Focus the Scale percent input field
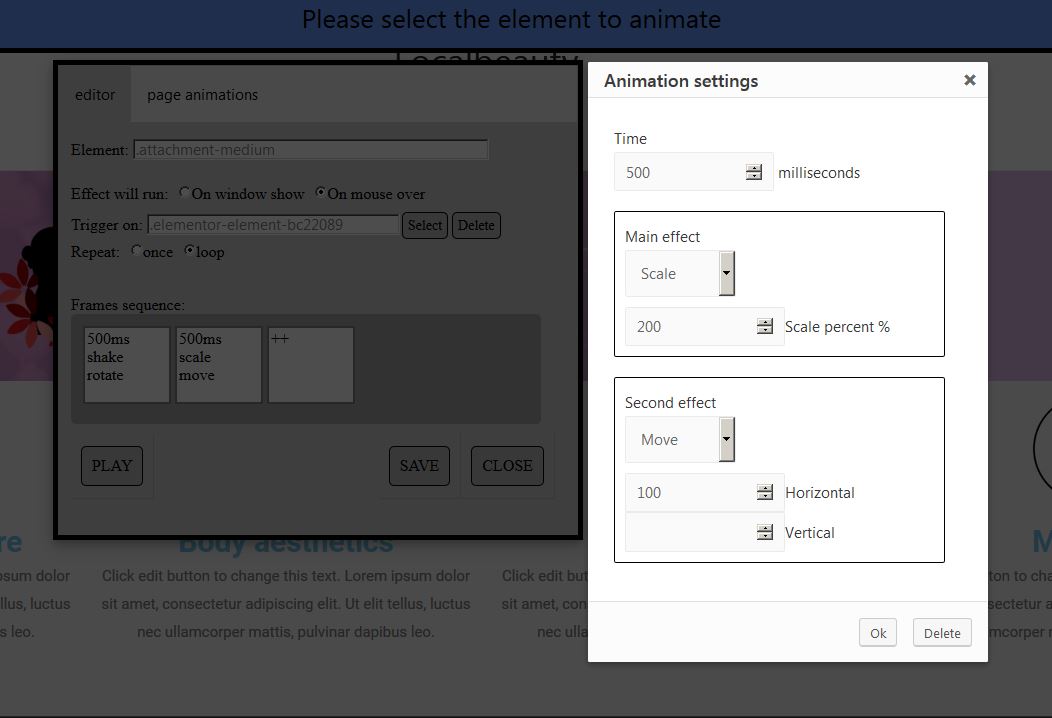 click(x=704, y=326)
